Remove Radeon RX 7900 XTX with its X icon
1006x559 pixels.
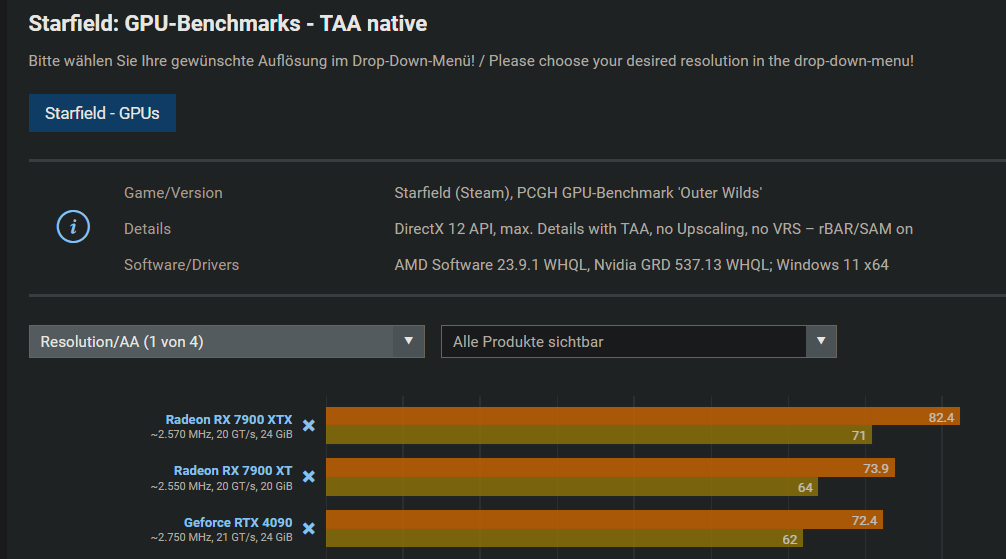309,426
